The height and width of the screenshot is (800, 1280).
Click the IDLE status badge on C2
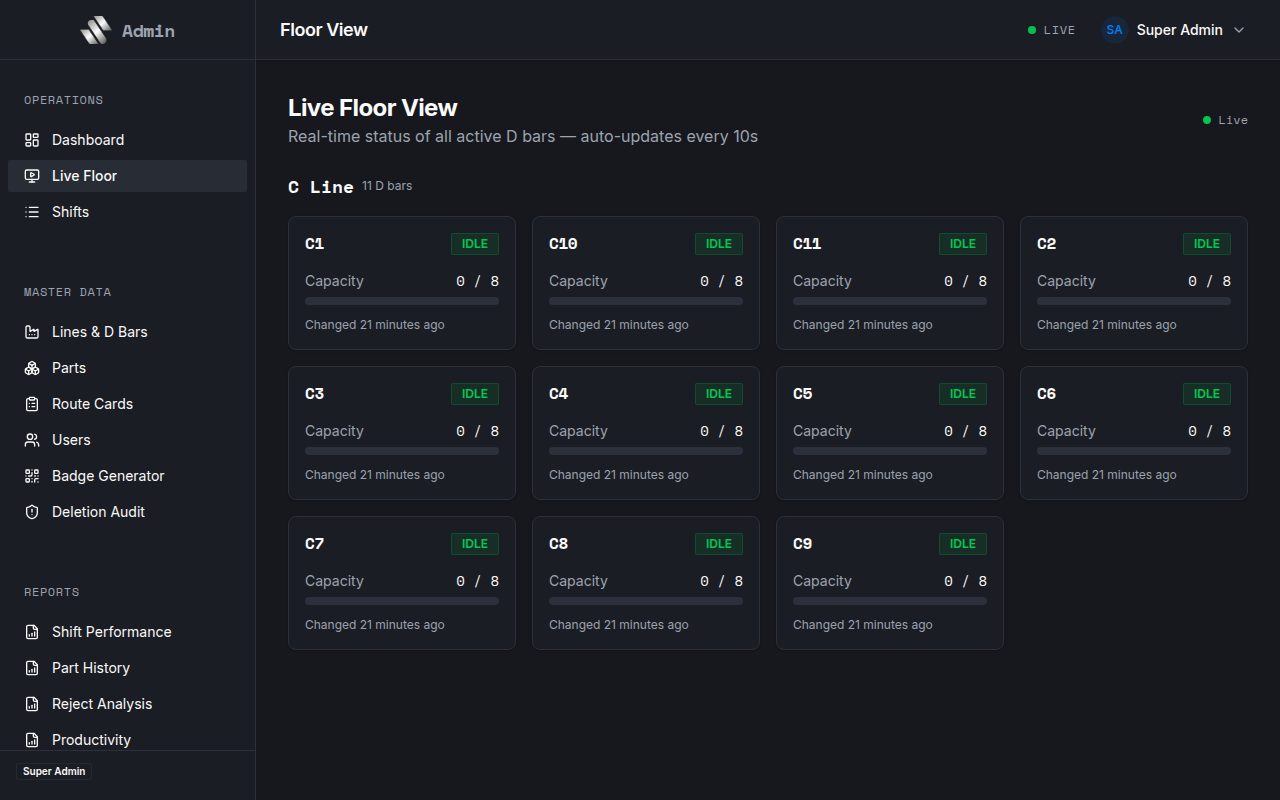point(1207,244)
